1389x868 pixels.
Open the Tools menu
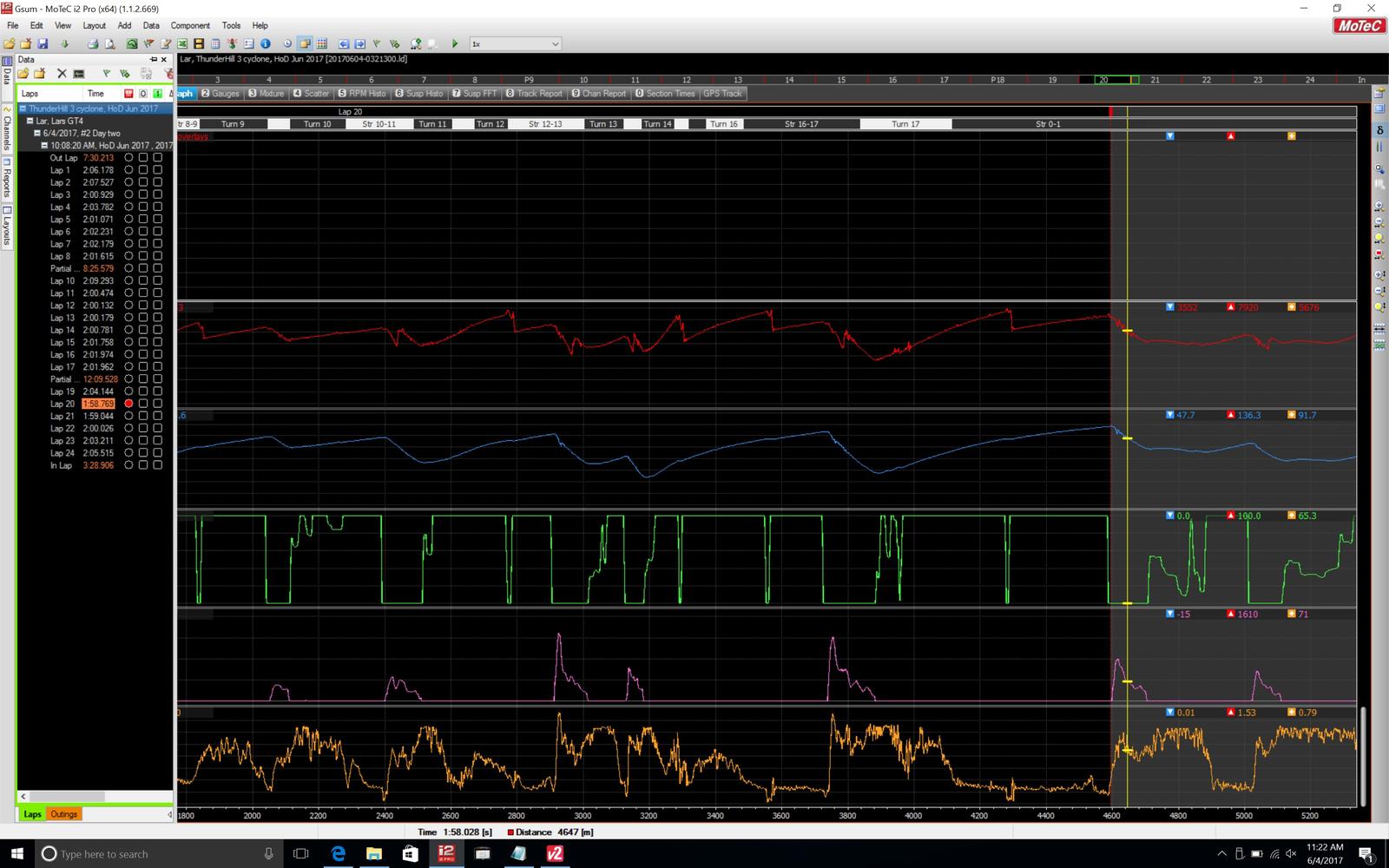tap(231, 25)
